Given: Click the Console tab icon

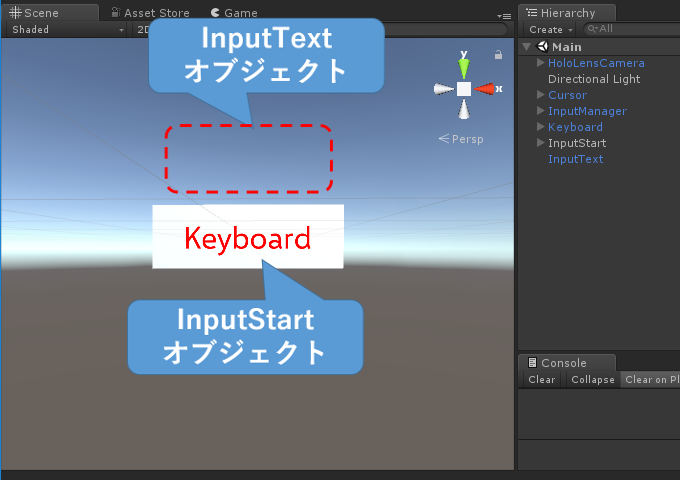Looking at the screenshot, I should point(532,362).
